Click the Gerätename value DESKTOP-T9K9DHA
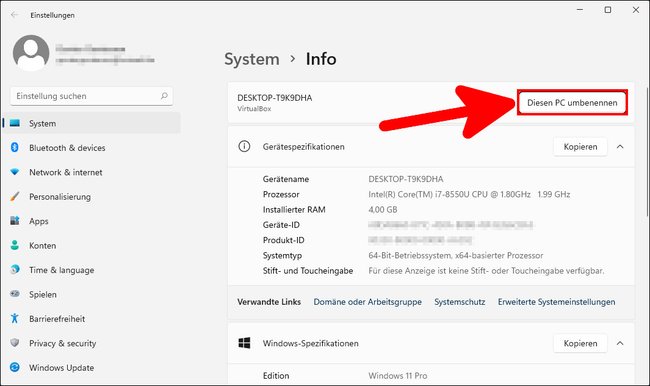 point(406,179)
